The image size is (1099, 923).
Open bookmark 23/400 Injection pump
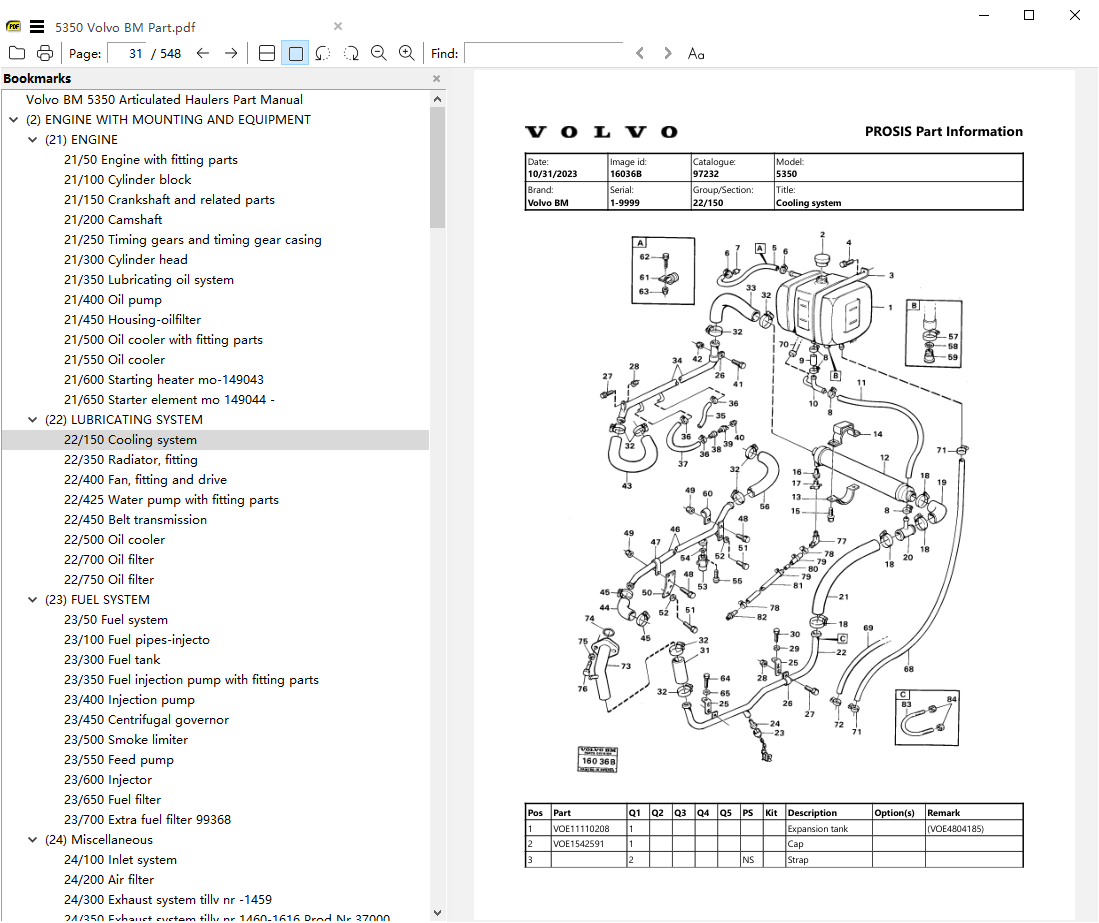[x=129, y=699]
